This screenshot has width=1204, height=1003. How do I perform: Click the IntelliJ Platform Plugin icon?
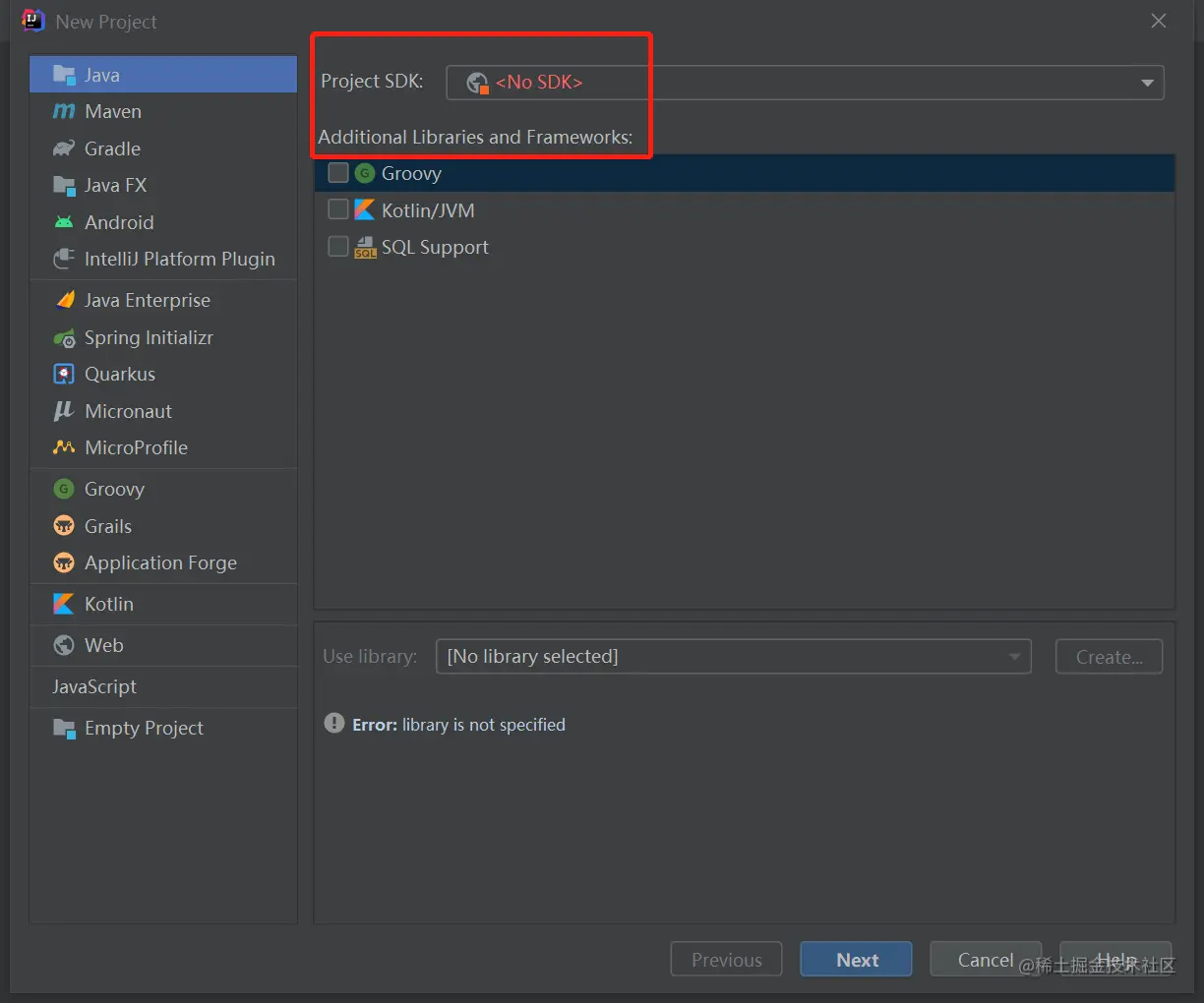click(64, 259)
